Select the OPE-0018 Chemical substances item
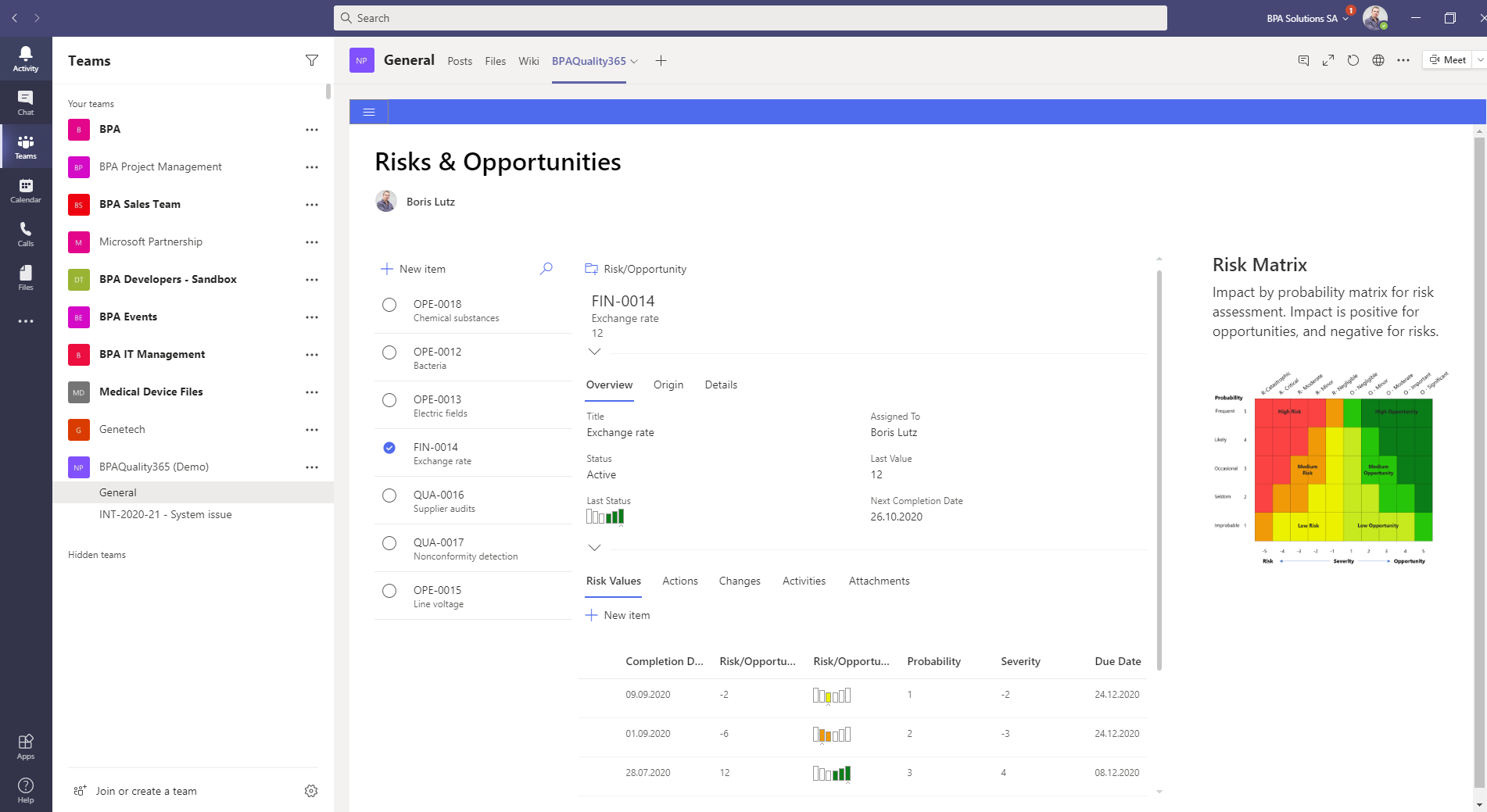Image resolution: width=1487 pixels, height=812 pixels. point(389,305)
